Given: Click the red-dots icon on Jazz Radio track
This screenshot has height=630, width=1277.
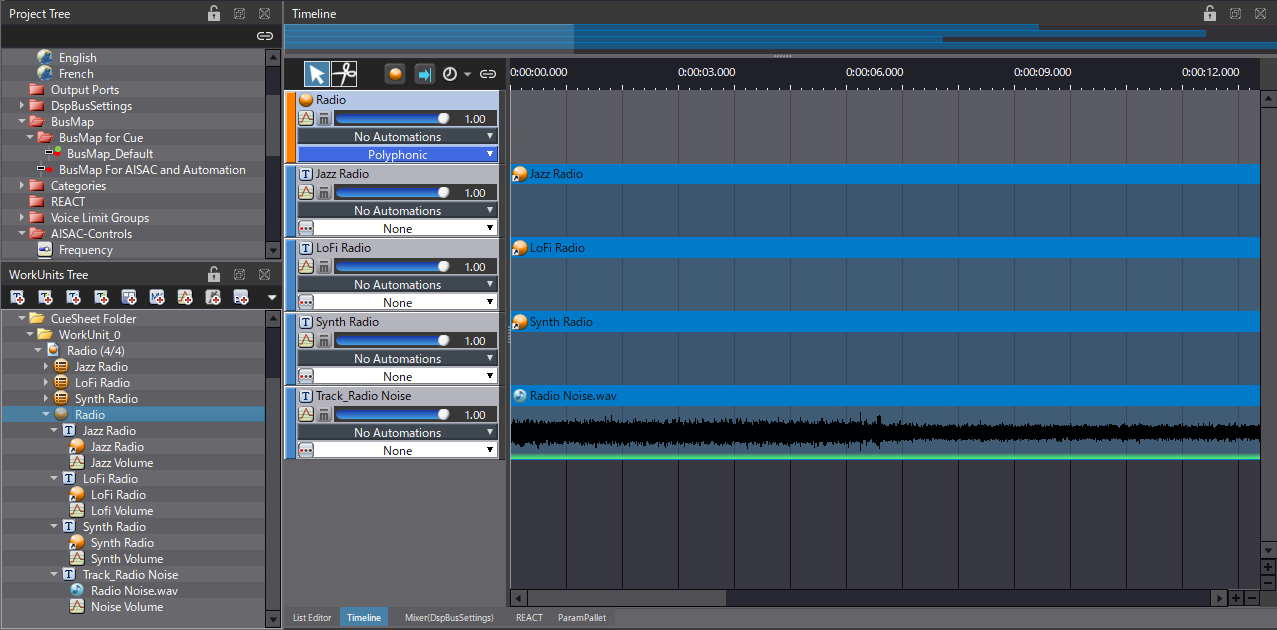Looking at the screenshot, I should click(x=306, y=228).
